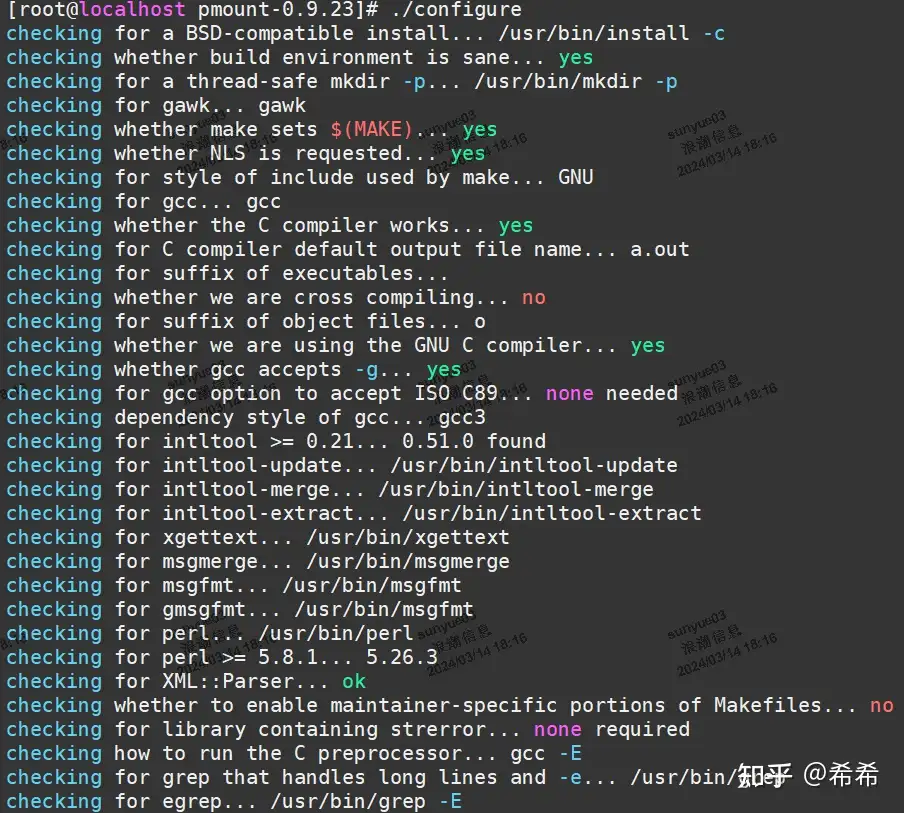The width and height of the screenshot is (904, 813).
Task: Click the red $(MAKE) variable text
Action: [x=372, y=129]
